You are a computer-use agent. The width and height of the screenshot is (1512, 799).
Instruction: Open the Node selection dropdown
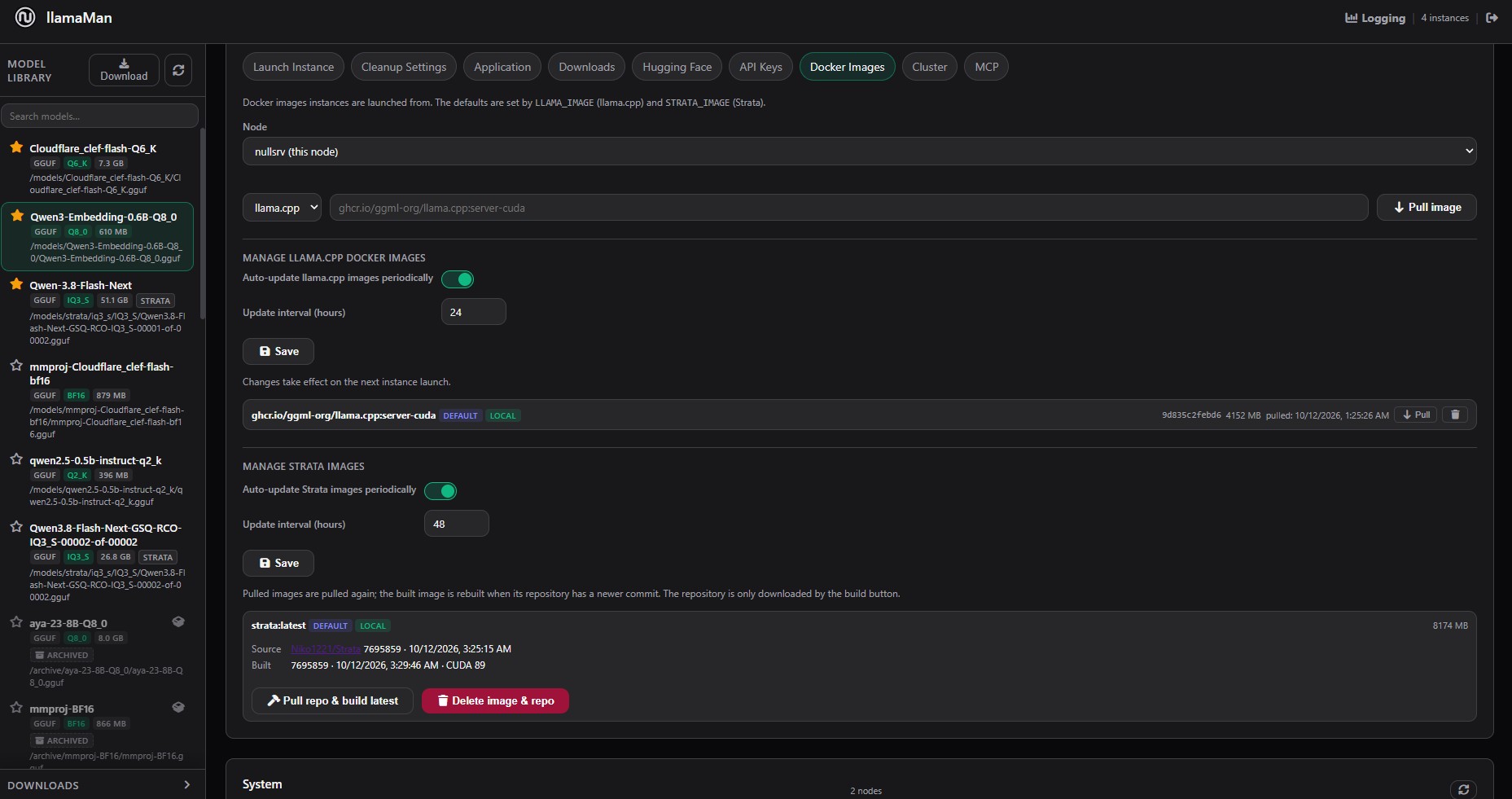(859, 151)
